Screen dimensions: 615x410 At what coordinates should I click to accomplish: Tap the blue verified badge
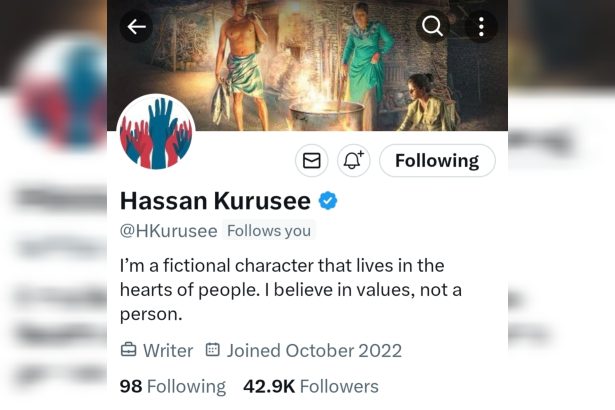[x=328, y=201]
